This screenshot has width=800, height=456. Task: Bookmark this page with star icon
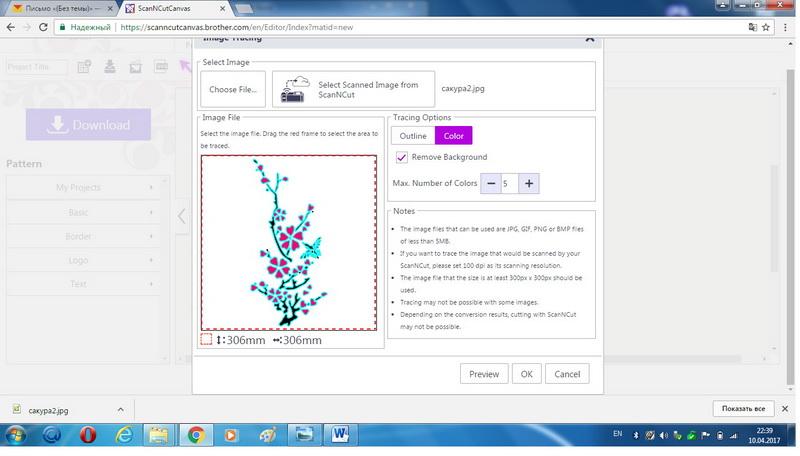coord(766,27)
